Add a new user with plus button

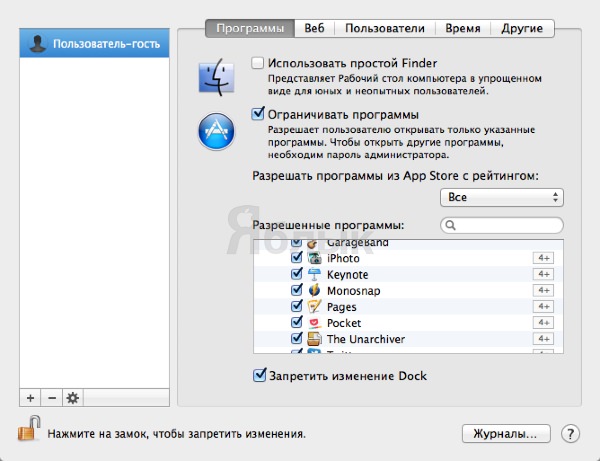pos(31,398)
